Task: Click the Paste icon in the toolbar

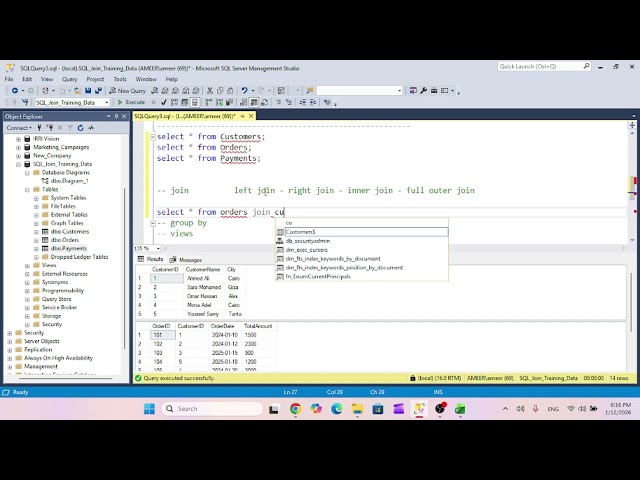Action: click(x=230, y=91)
